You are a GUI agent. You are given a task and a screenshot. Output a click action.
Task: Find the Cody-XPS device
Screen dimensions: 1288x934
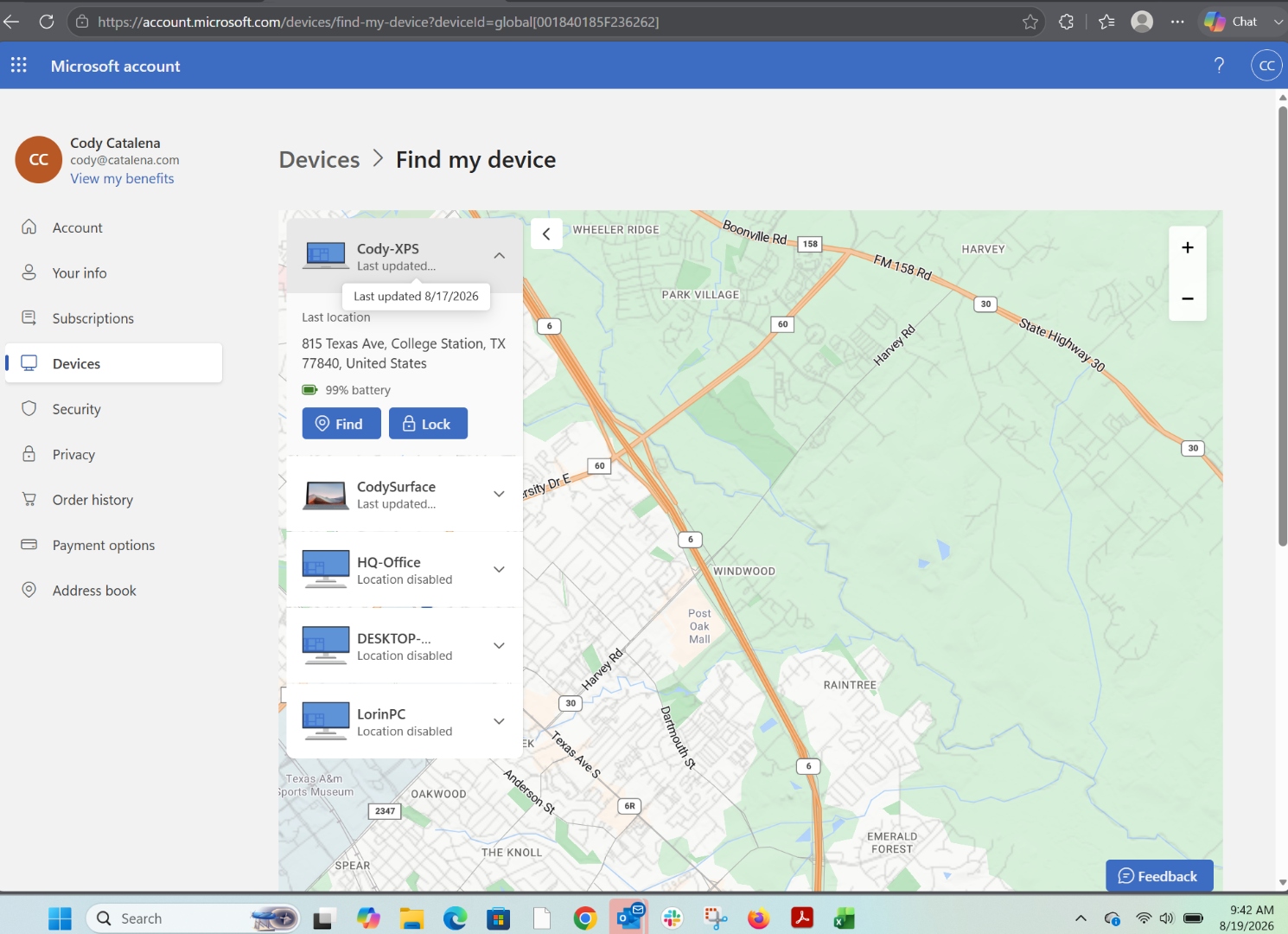tap(341, 424)
